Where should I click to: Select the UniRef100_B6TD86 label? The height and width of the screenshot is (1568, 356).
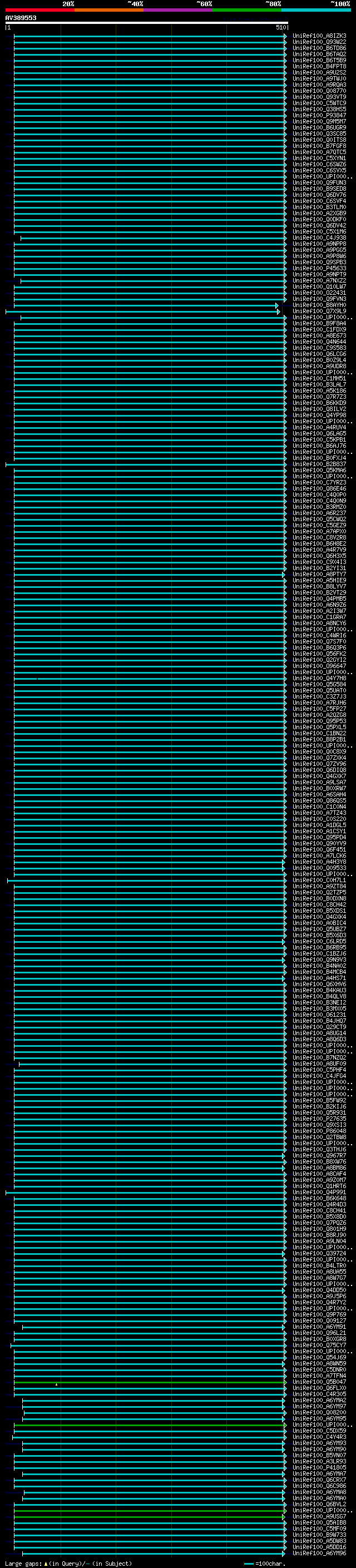(x=319, y=49)
